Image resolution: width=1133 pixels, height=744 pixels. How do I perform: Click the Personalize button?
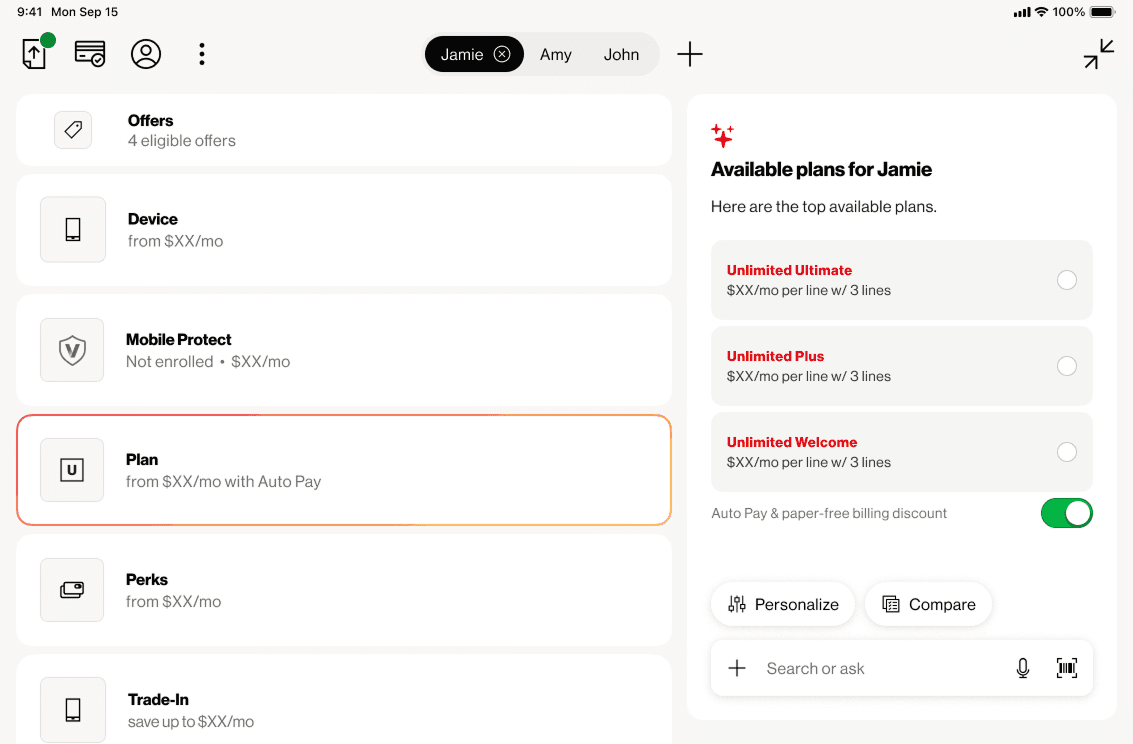point(783,604)
